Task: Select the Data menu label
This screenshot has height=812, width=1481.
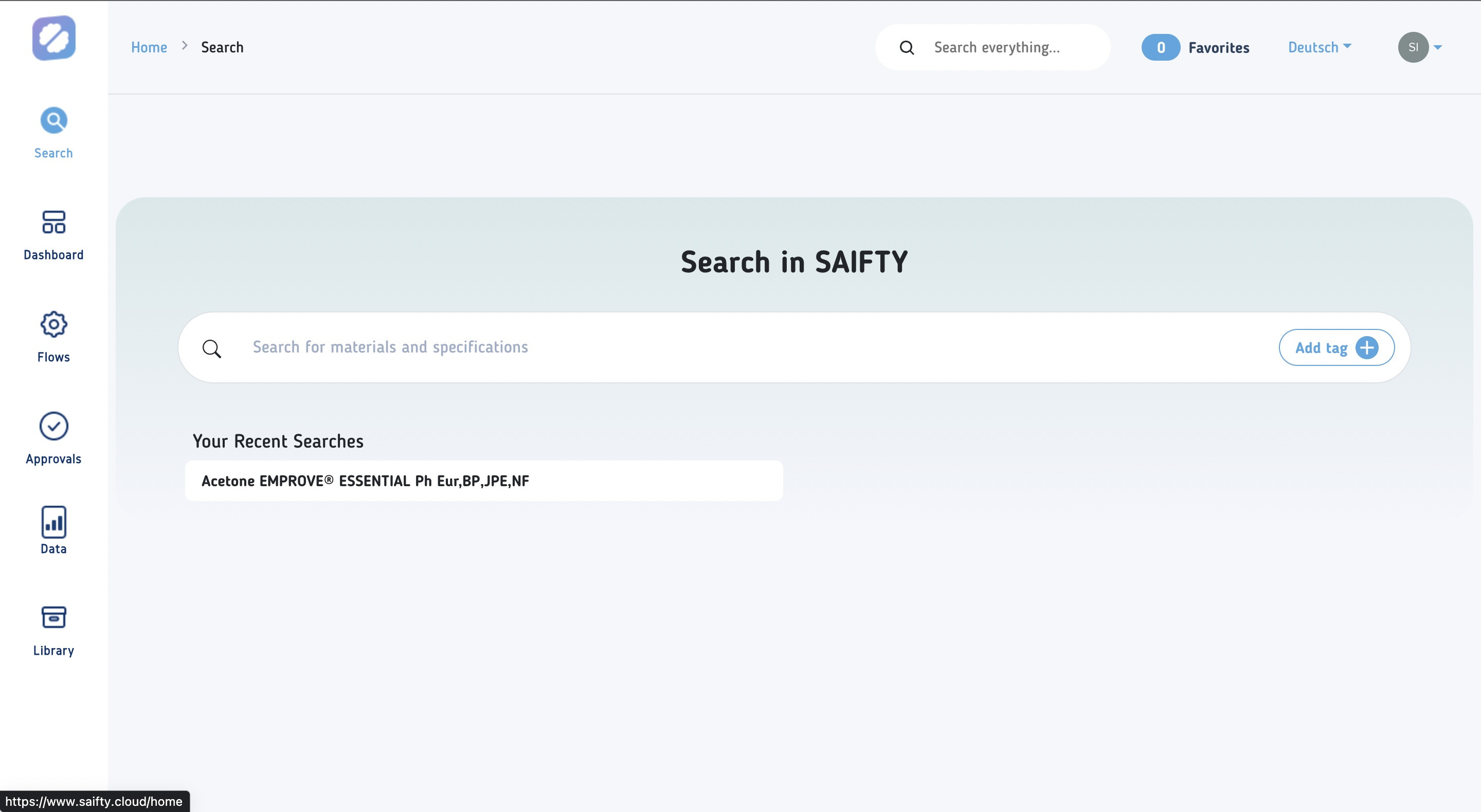Action: 53,549
